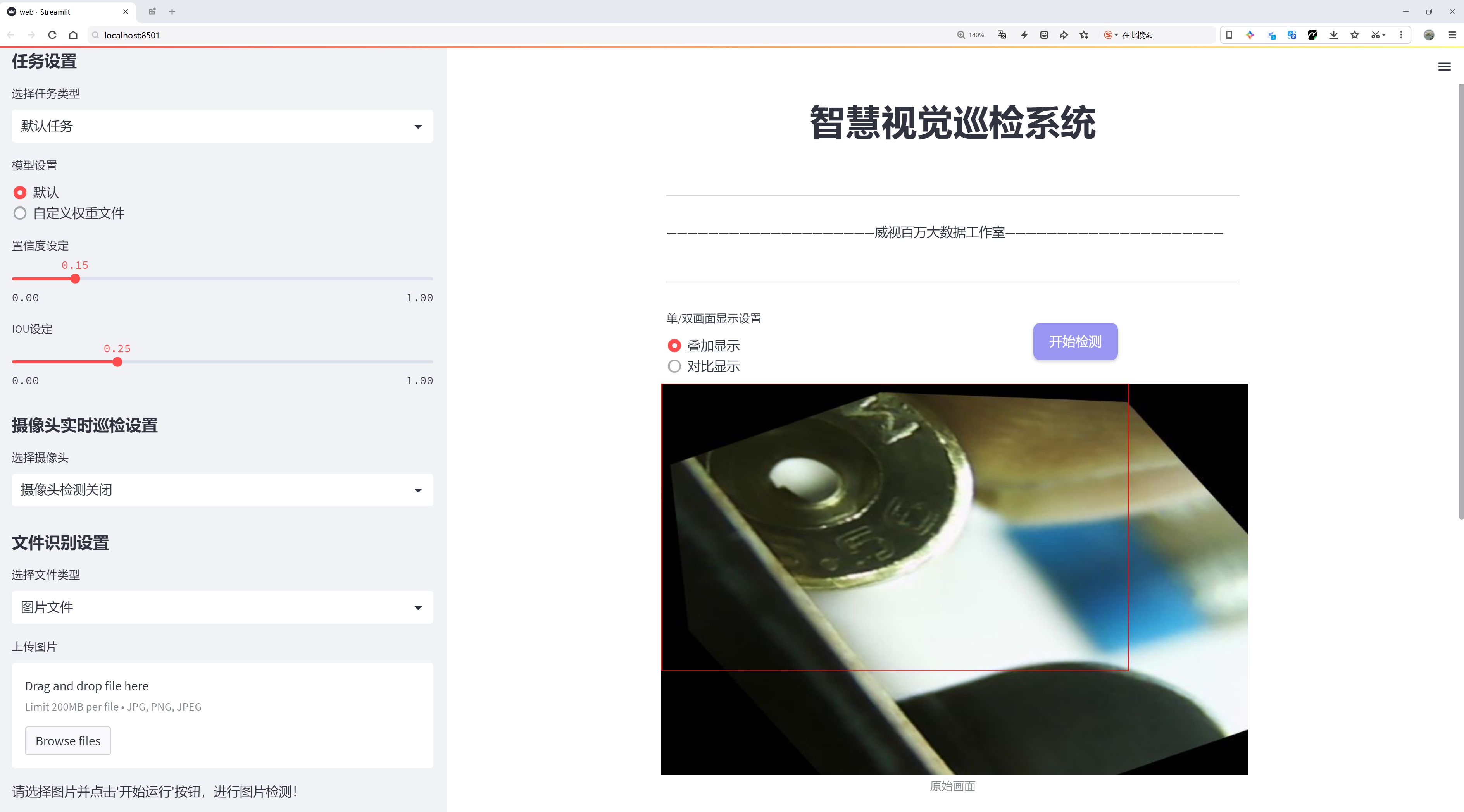Image resolution: width=1464 pixels, height=812 pixels.
Task: Click the tab list icon beside new tab
Action: 152,11
